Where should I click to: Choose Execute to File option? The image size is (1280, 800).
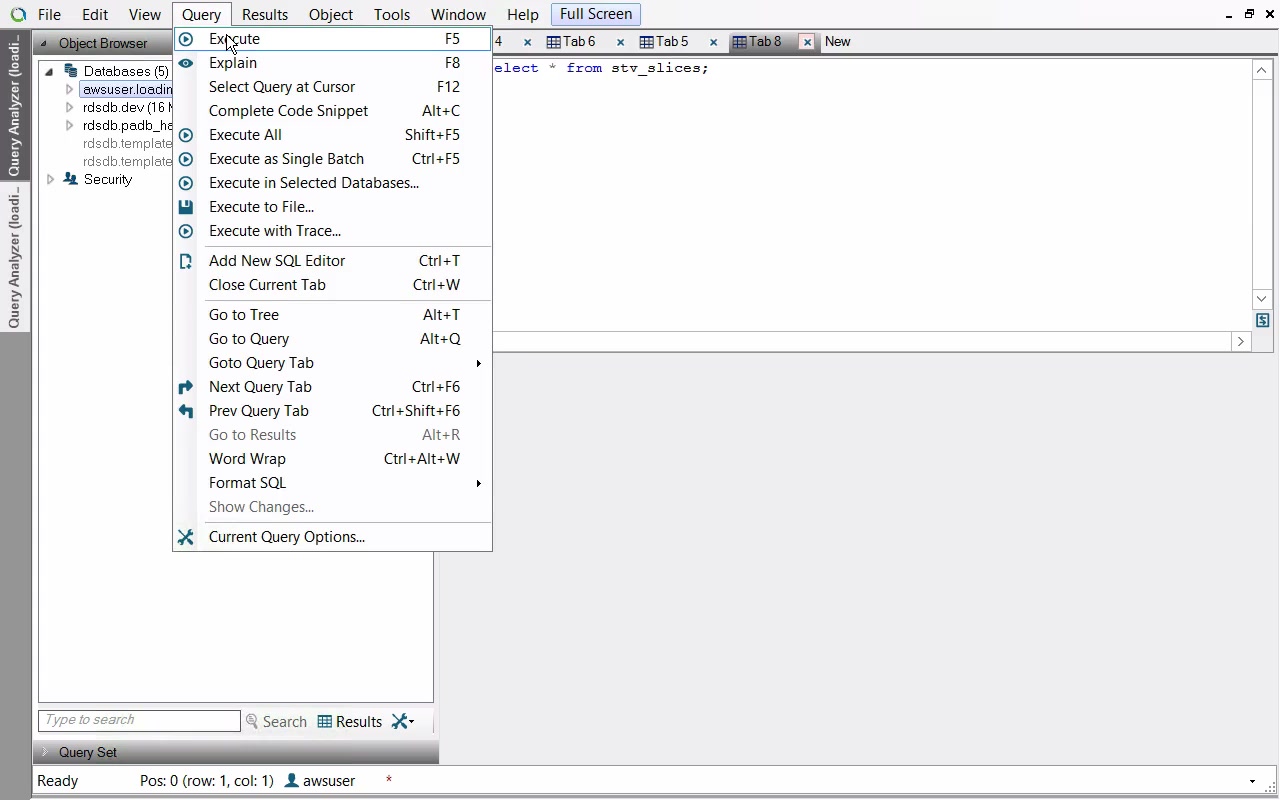[x=333, y=207]
